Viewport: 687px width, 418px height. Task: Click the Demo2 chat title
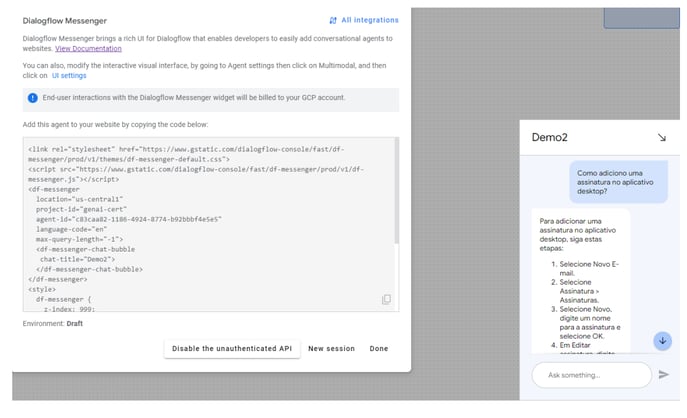(549, 138)
